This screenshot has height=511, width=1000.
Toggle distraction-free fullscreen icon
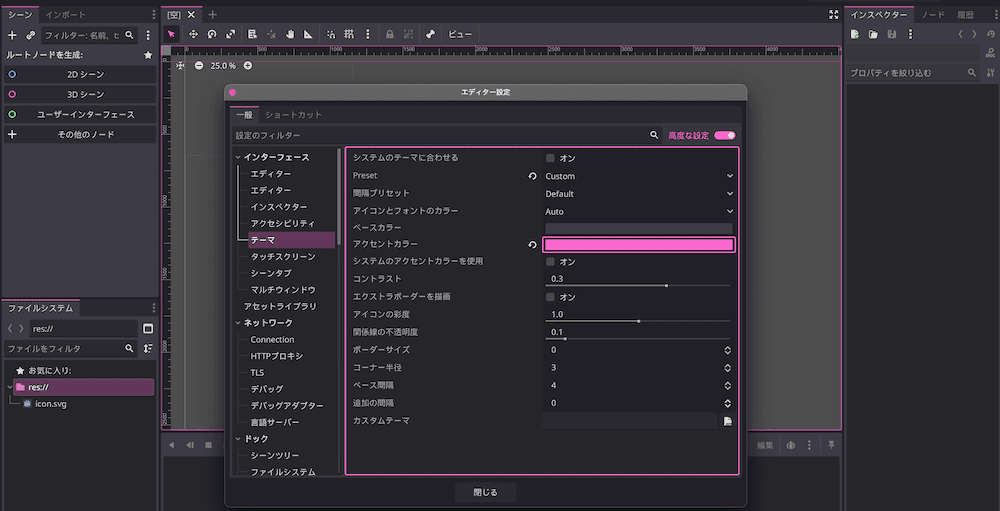coord(833,15)
